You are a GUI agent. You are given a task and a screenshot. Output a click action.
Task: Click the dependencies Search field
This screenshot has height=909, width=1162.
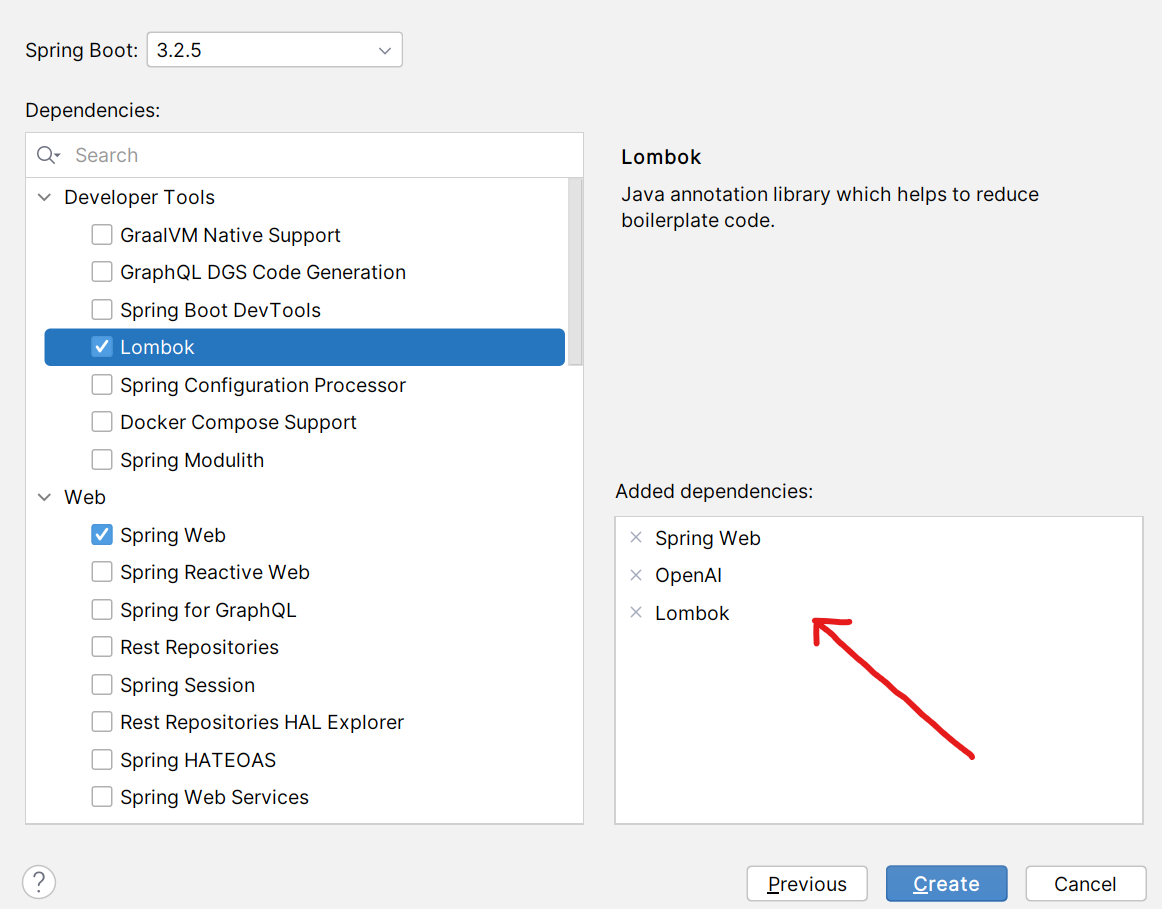[320, 155]
